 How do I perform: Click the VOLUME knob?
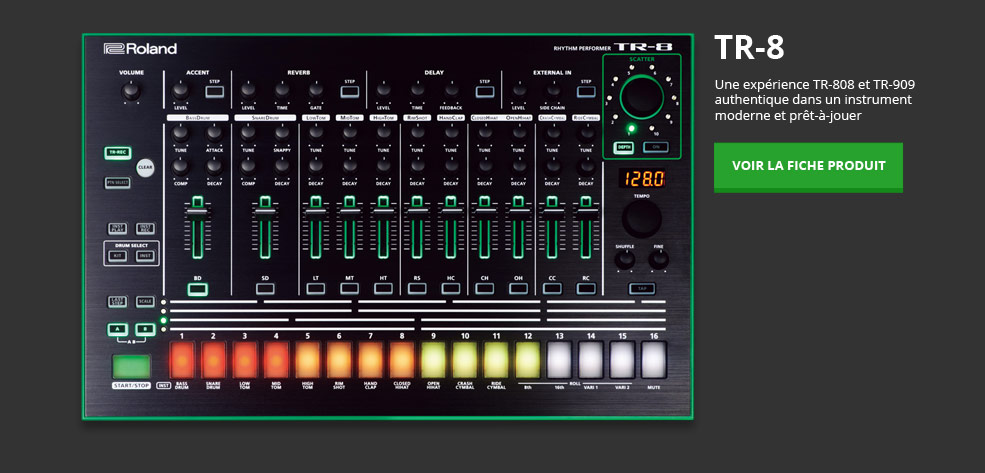click(x=131, y=92)
